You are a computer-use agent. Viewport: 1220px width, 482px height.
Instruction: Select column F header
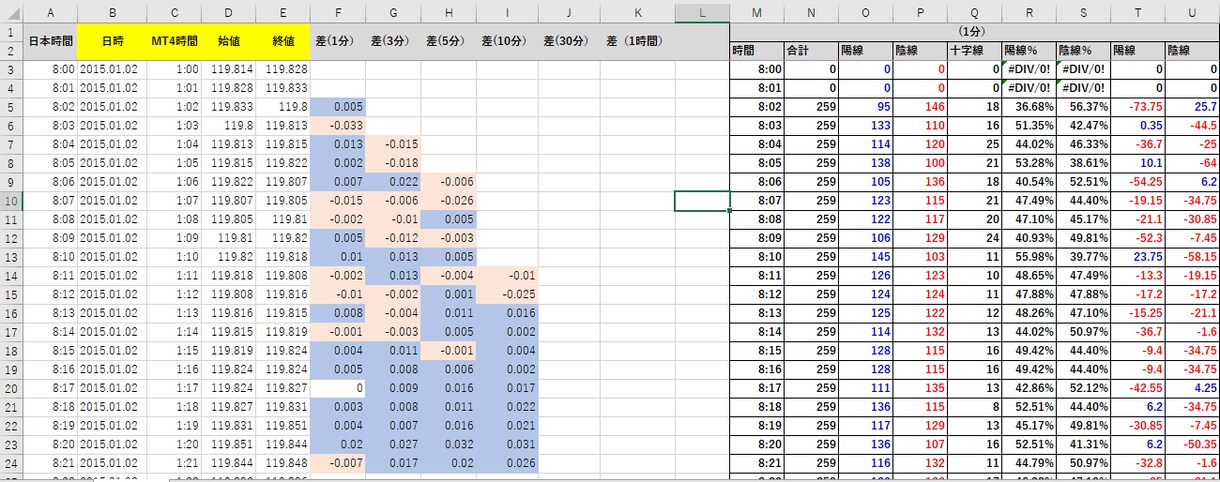[338, 12]
